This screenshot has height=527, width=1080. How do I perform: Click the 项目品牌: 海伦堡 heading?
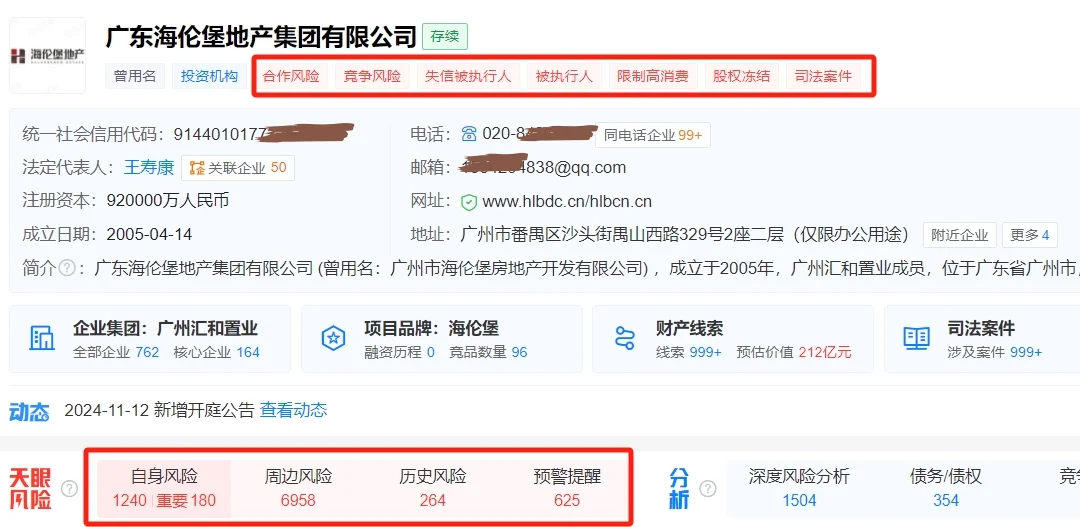point(431,328)
